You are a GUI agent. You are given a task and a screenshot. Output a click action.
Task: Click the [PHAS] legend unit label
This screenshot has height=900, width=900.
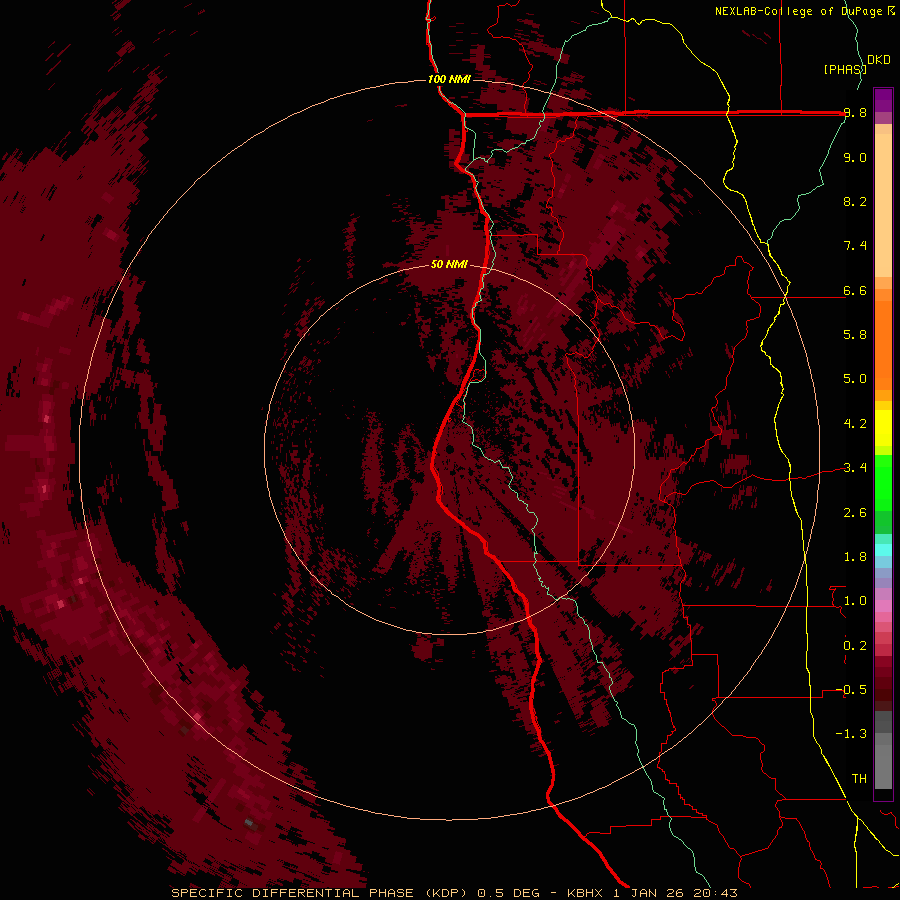coord(845,69)
